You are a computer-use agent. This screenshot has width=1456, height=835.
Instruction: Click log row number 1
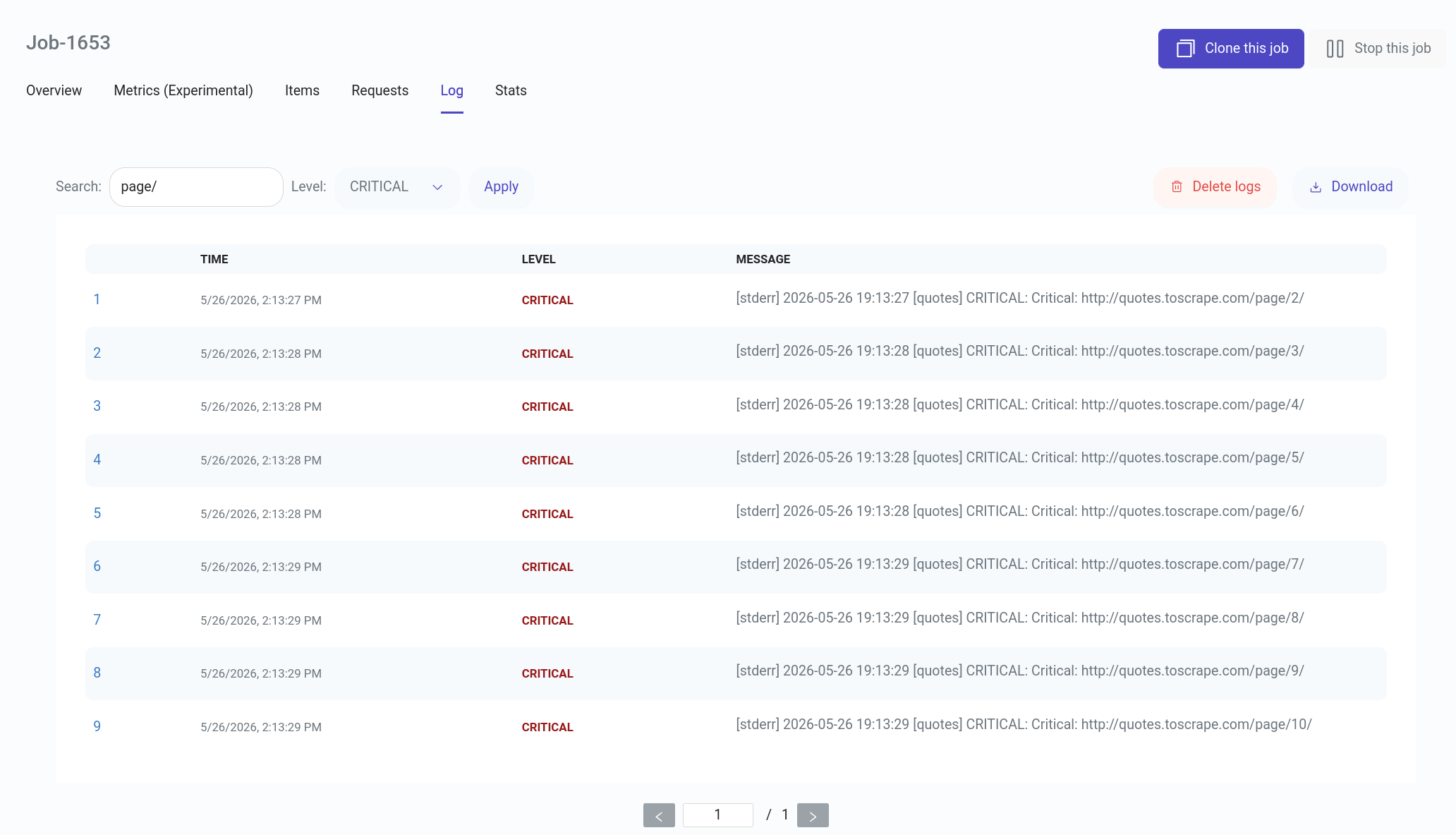(97, 299)
